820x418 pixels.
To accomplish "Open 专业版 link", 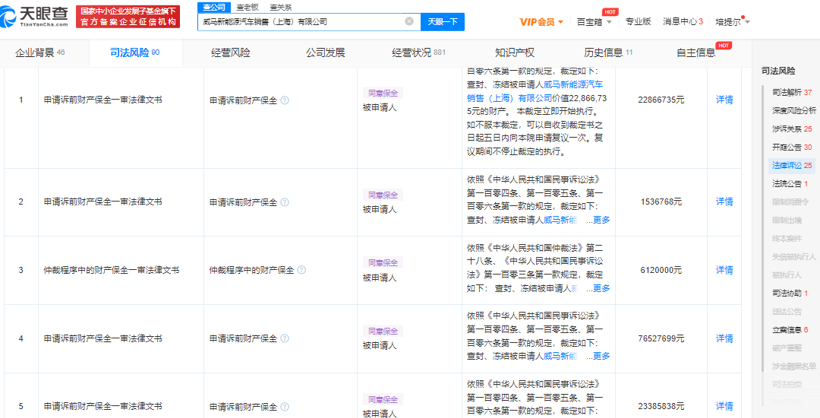I will click(x=638, y=21).
